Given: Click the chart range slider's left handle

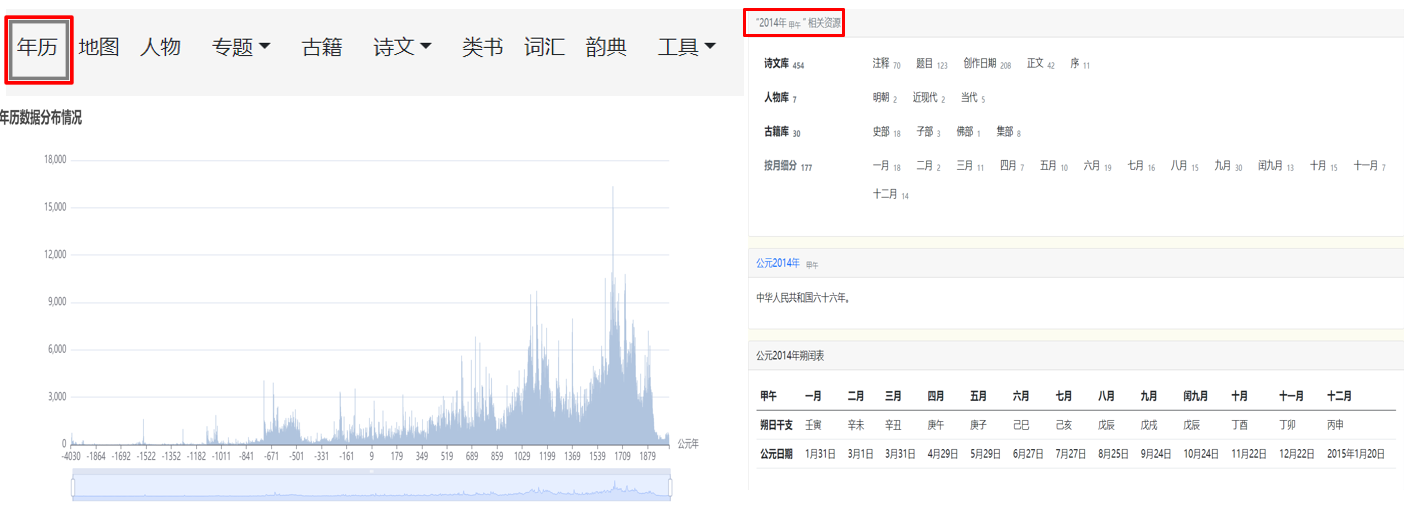Looking at the screenshot, I should (x=72, y=487).
